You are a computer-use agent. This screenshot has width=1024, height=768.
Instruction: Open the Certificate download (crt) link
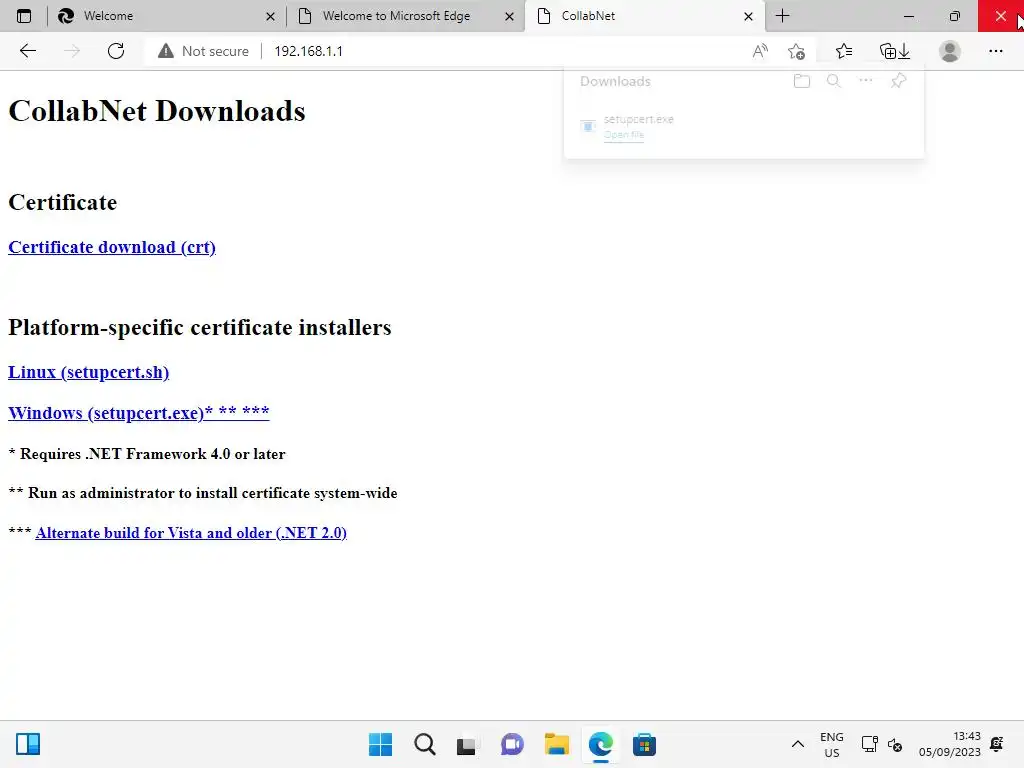[x=112, y=248]
